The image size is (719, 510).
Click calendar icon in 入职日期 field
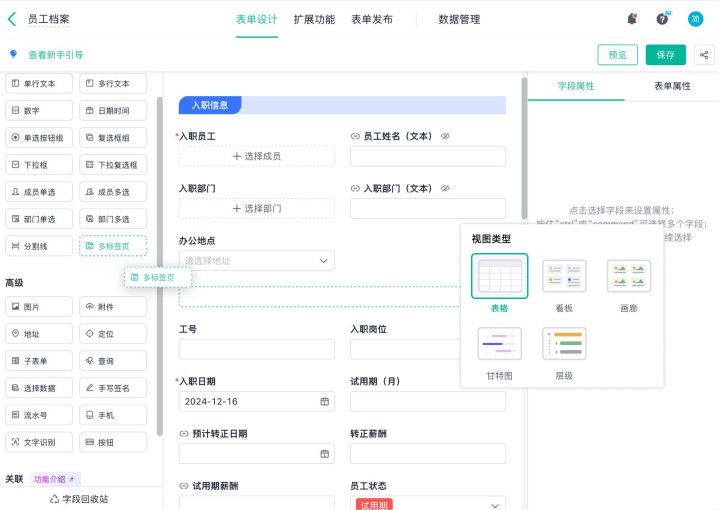click(324, 401)
